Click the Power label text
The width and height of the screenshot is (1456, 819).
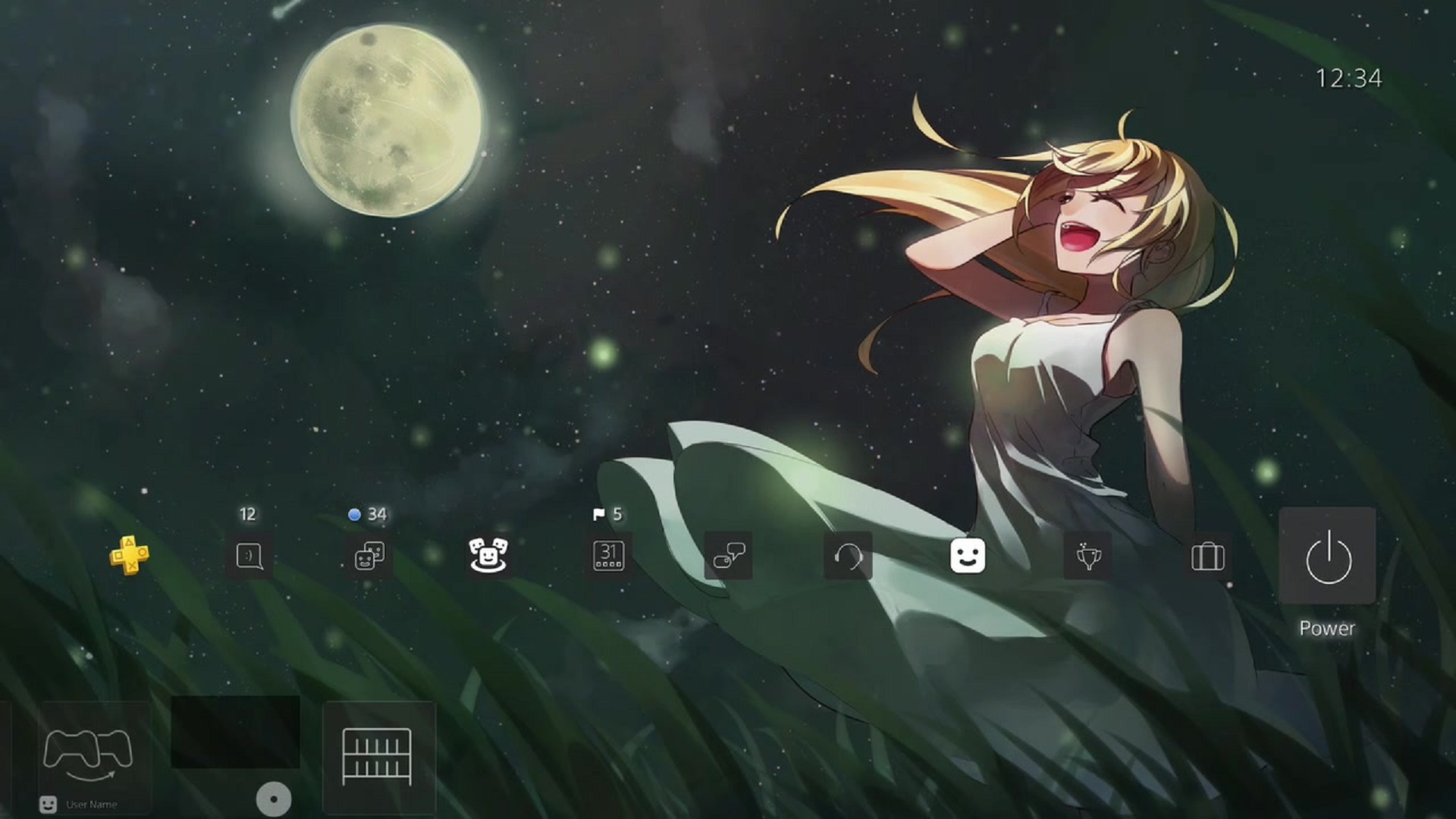pos(1327,628)
